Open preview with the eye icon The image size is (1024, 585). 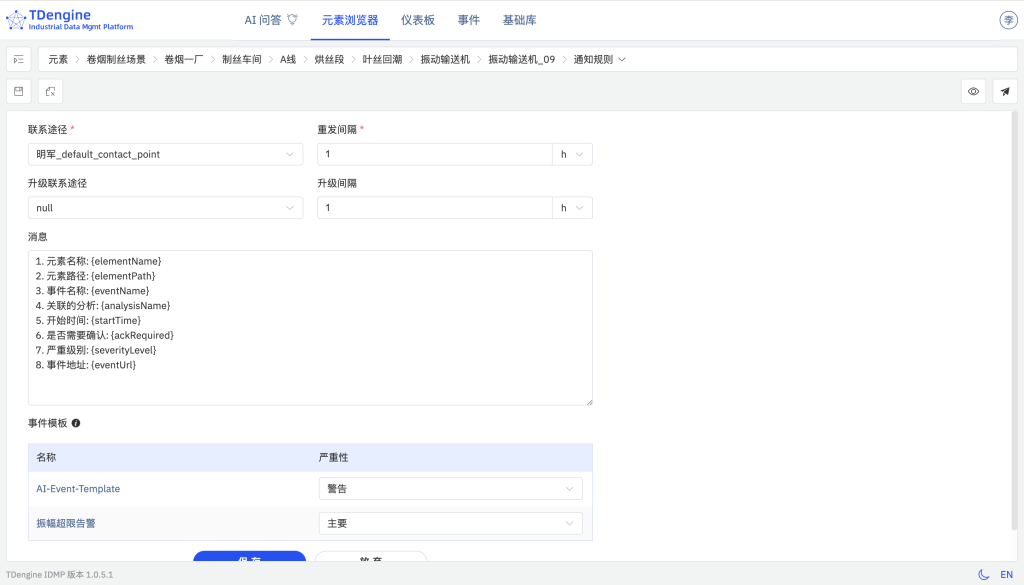[x=972, y=91]
